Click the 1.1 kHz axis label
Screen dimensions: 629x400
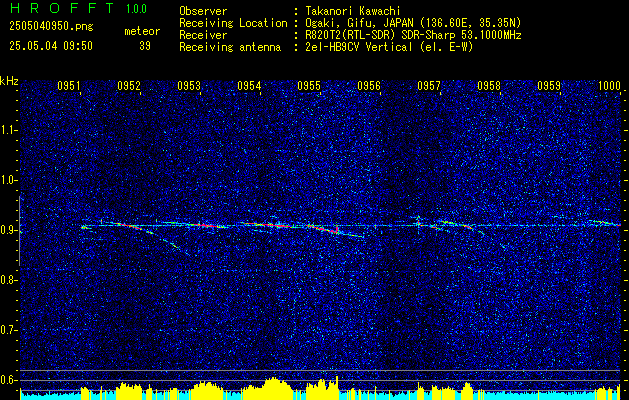coord(9,130)
